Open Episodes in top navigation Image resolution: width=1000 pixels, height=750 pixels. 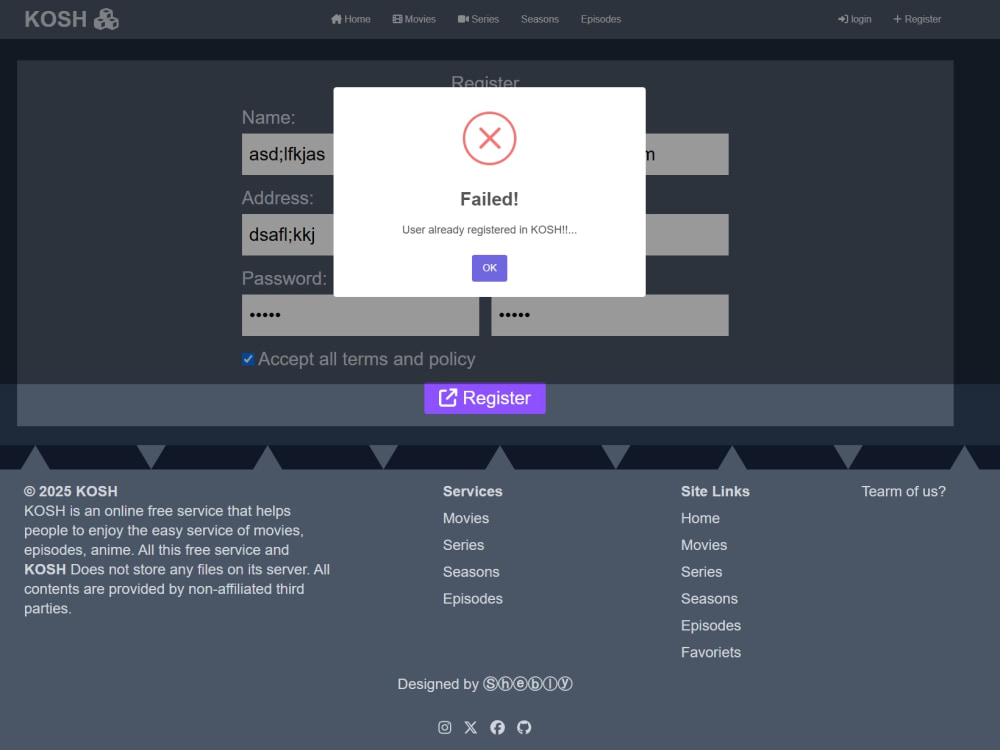tap(601, 19)
